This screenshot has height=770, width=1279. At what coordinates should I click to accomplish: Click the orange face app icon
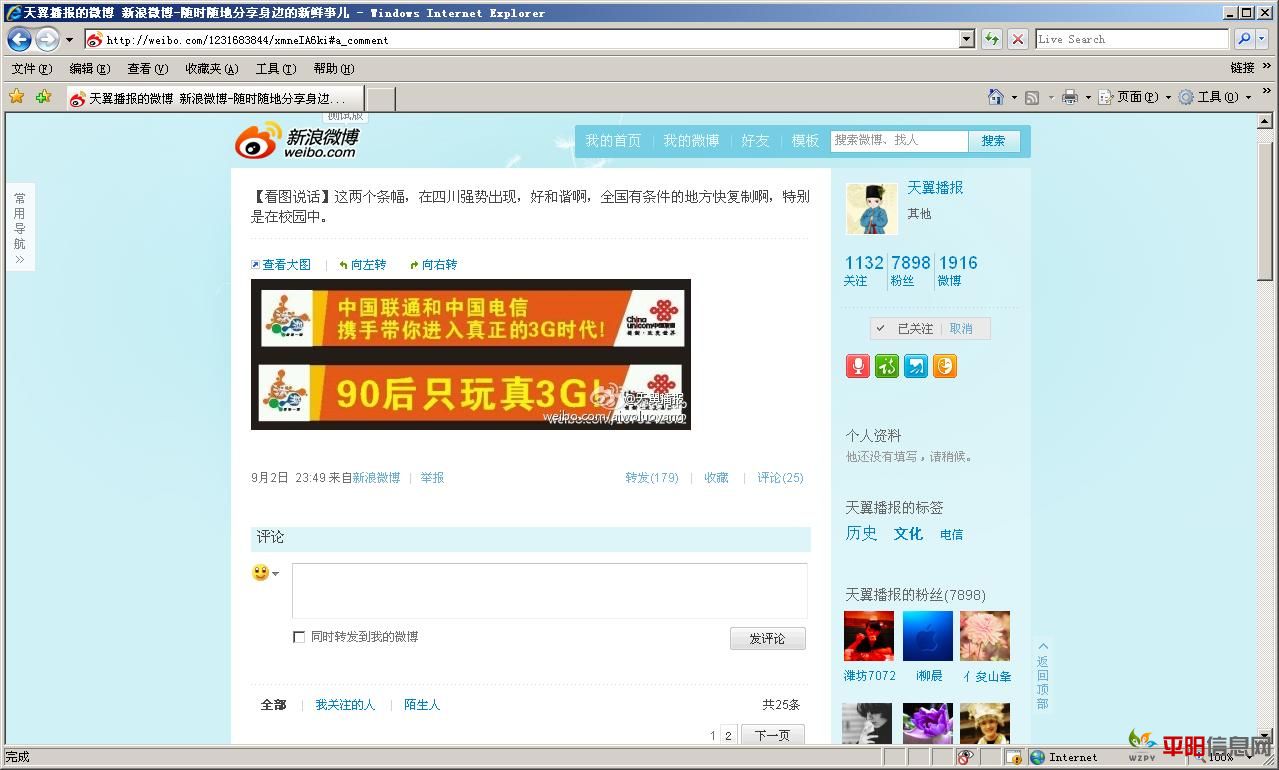pyautogui.click(x=945, y=366)
